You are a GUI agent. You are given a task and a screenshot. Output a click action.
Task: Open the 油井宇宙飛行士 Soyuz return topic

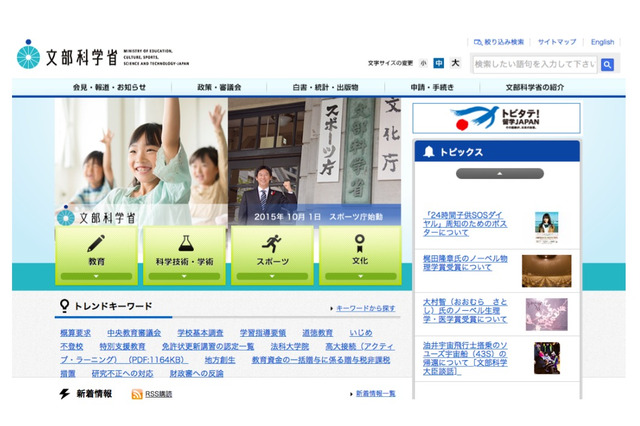point(465,358)
